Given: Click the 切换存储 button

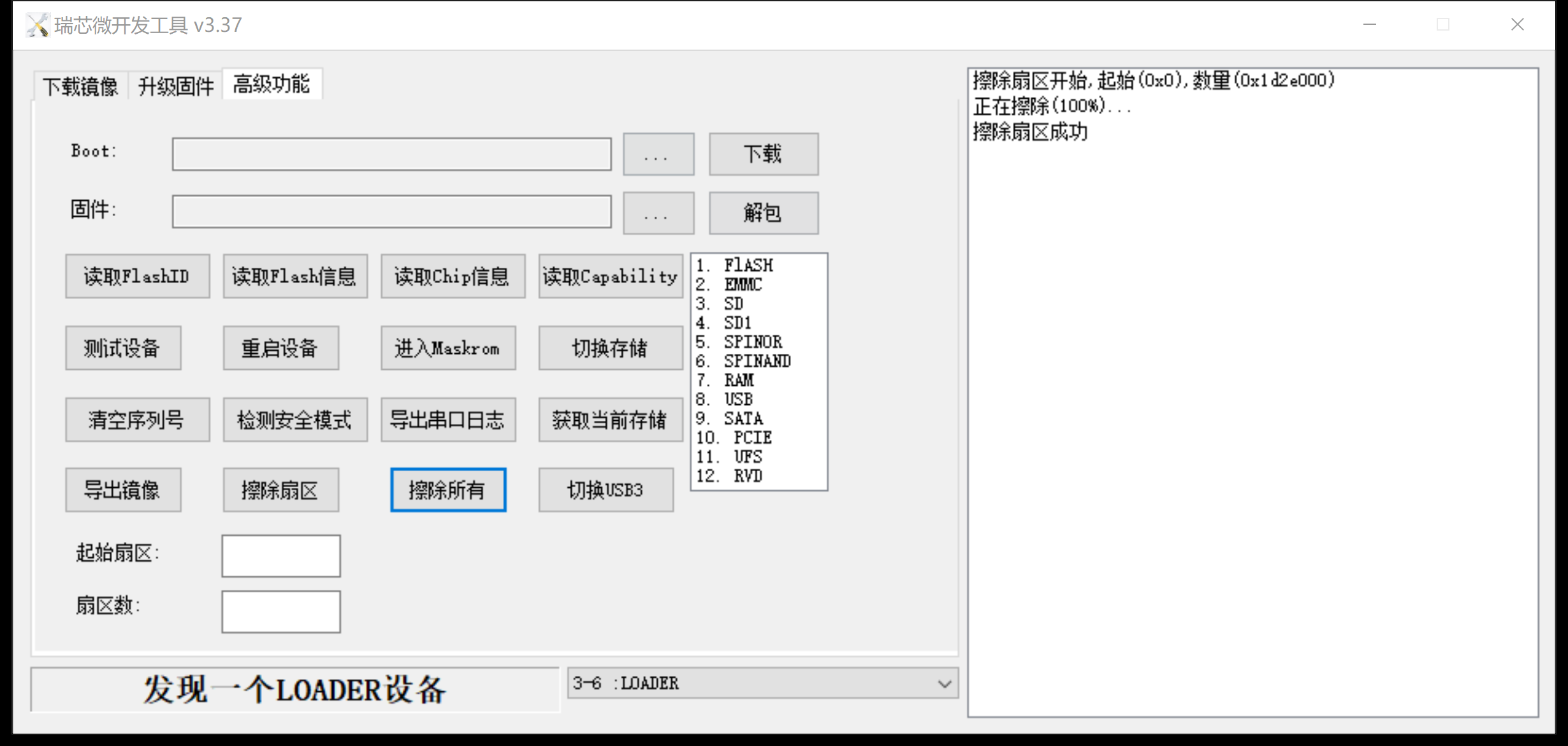Looking at the screenshot, I should tap(610, 348).
